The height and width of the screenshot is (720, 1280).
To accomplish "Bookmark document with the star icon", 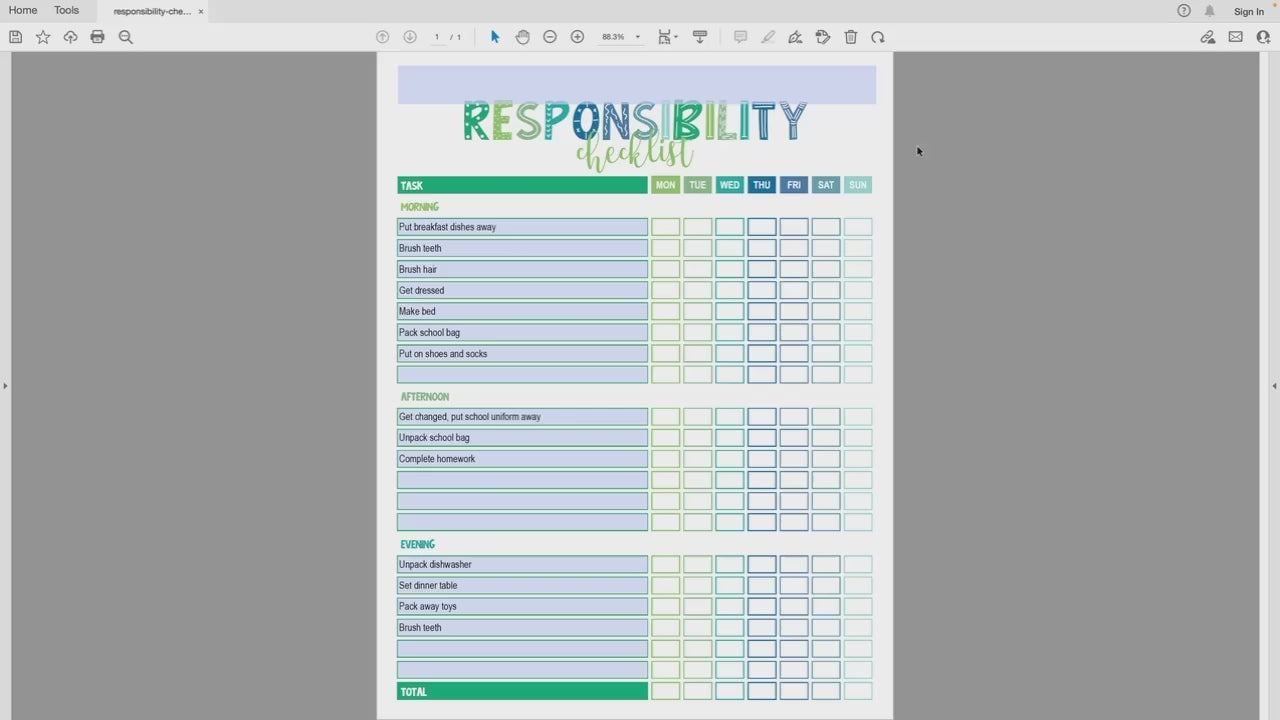I will (x=43, y=37).
